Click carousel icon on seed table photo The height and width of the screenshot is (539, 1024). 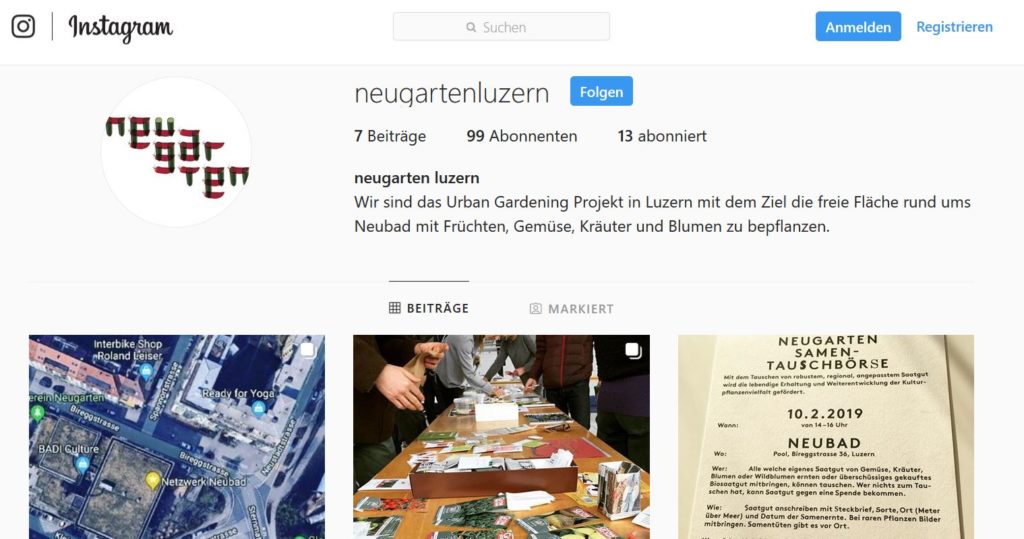632,350
